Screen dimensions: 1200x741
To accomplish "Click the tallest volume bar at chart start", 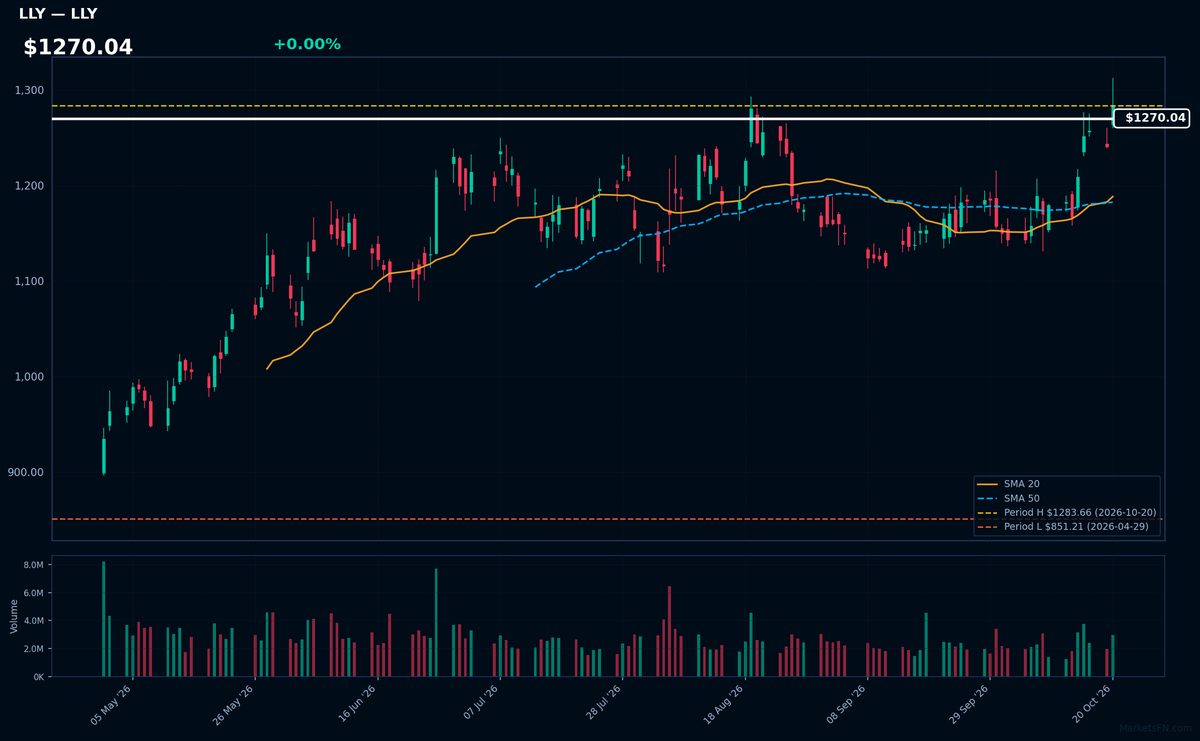I will tap(103, 619).
